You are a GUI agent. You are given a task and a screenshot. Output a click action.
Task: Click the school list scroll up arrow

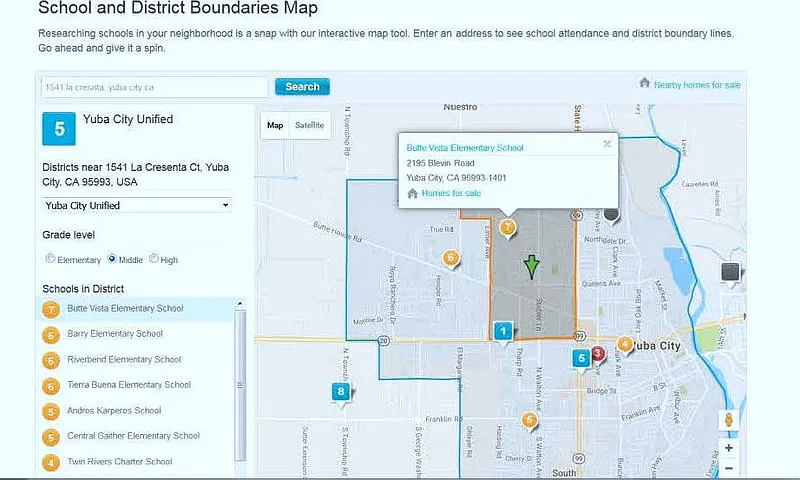240,304
